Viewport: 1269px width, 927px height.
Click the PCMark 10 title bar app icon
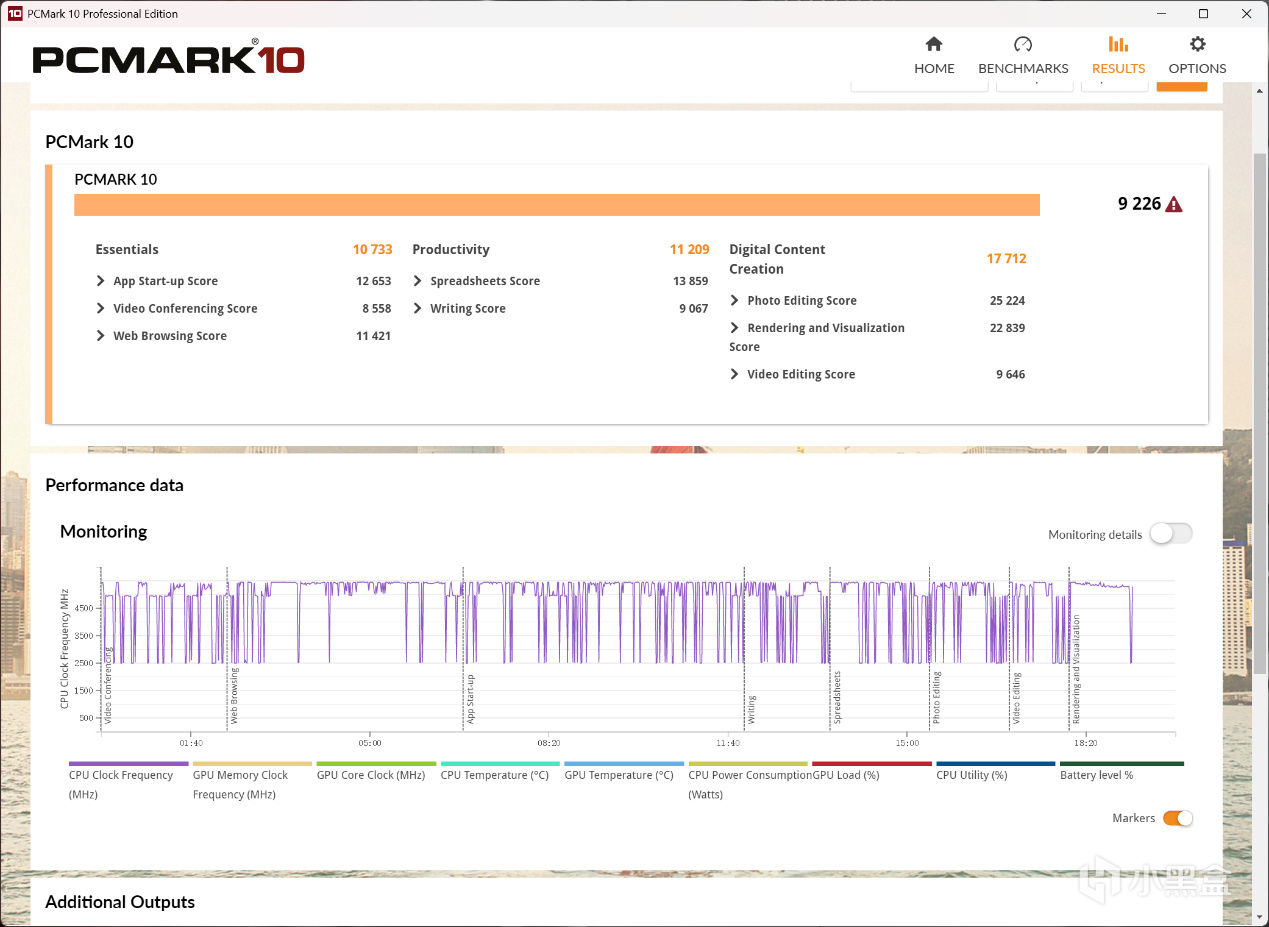click(x=14, y=14)
